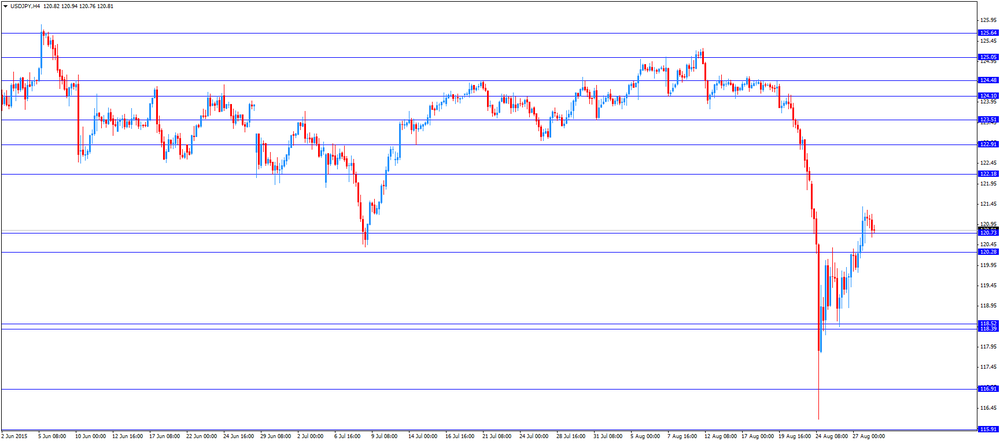Click the USDJPY,H4 chart title dropdown arrow
This screenshot has height=441, width=1000.
tap(5, 5)
